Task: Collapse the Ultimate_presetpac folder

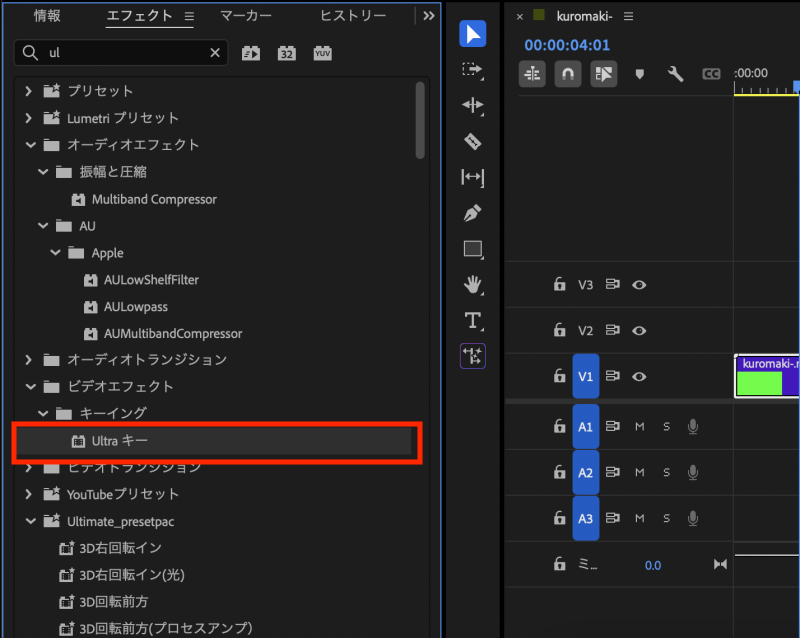Action: click(x=30, y=521)
